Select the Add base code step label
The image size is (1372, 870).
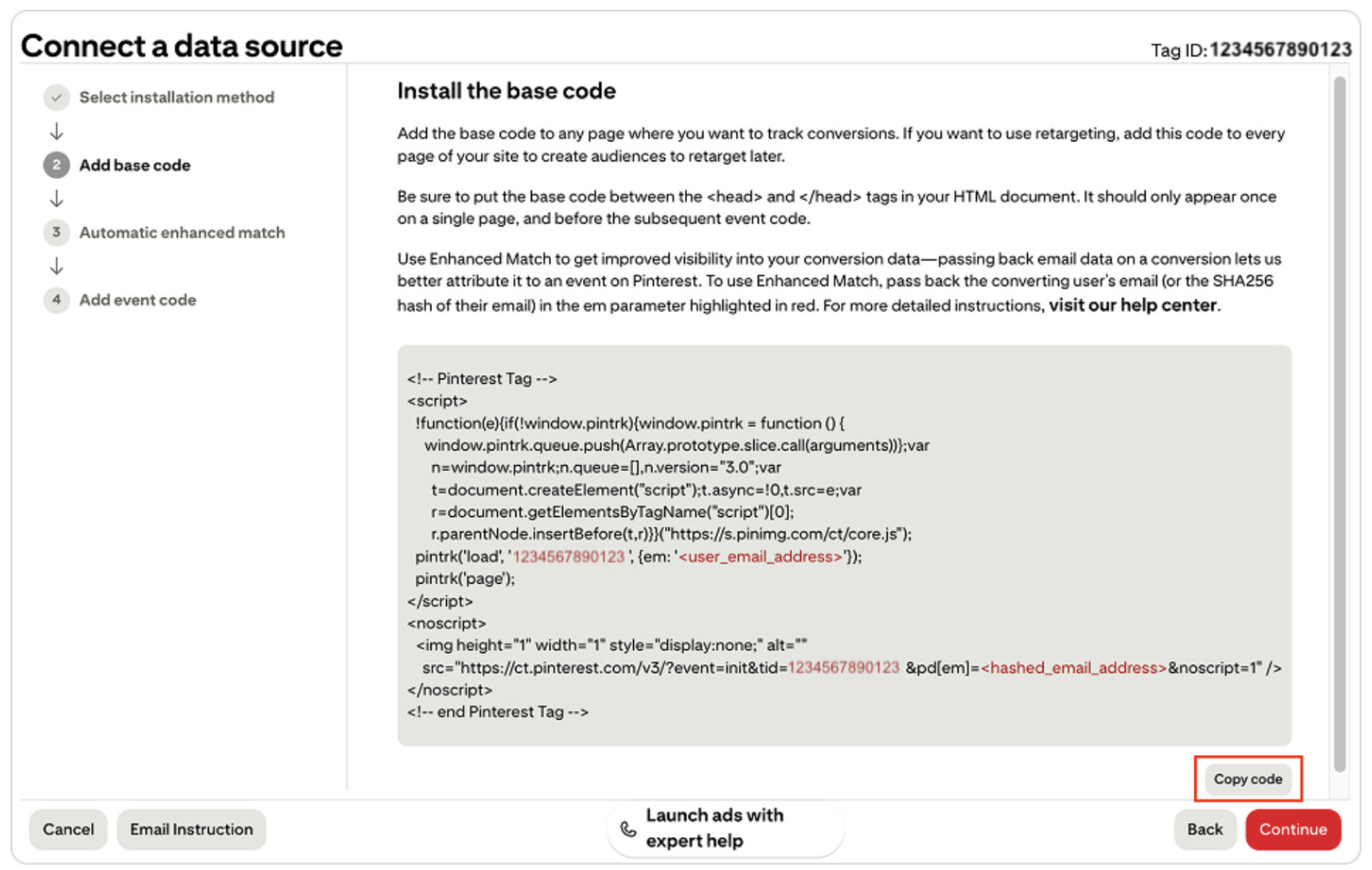point(134,165)
